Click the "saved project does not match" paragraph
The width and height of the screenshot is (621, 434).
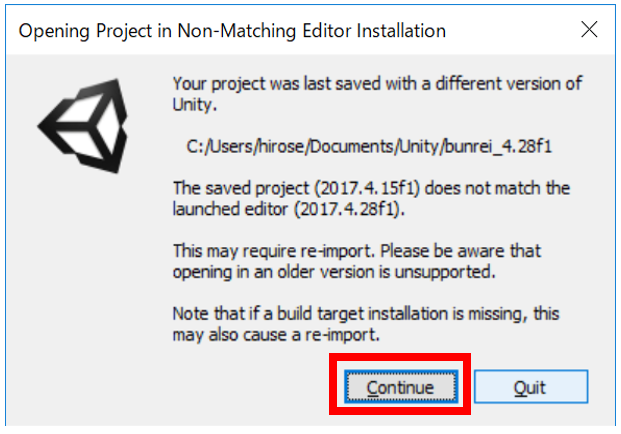[371, 196]
